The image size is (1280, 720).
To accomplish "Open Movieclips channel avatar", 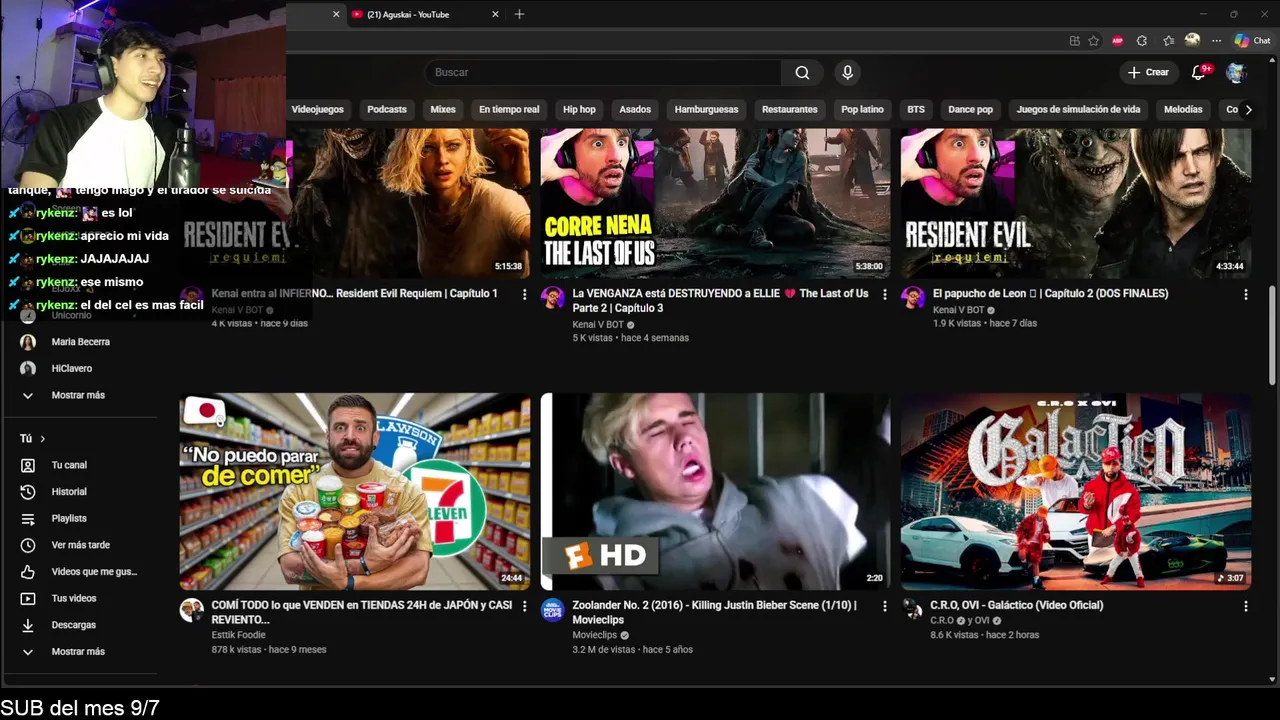I will 552,610.
